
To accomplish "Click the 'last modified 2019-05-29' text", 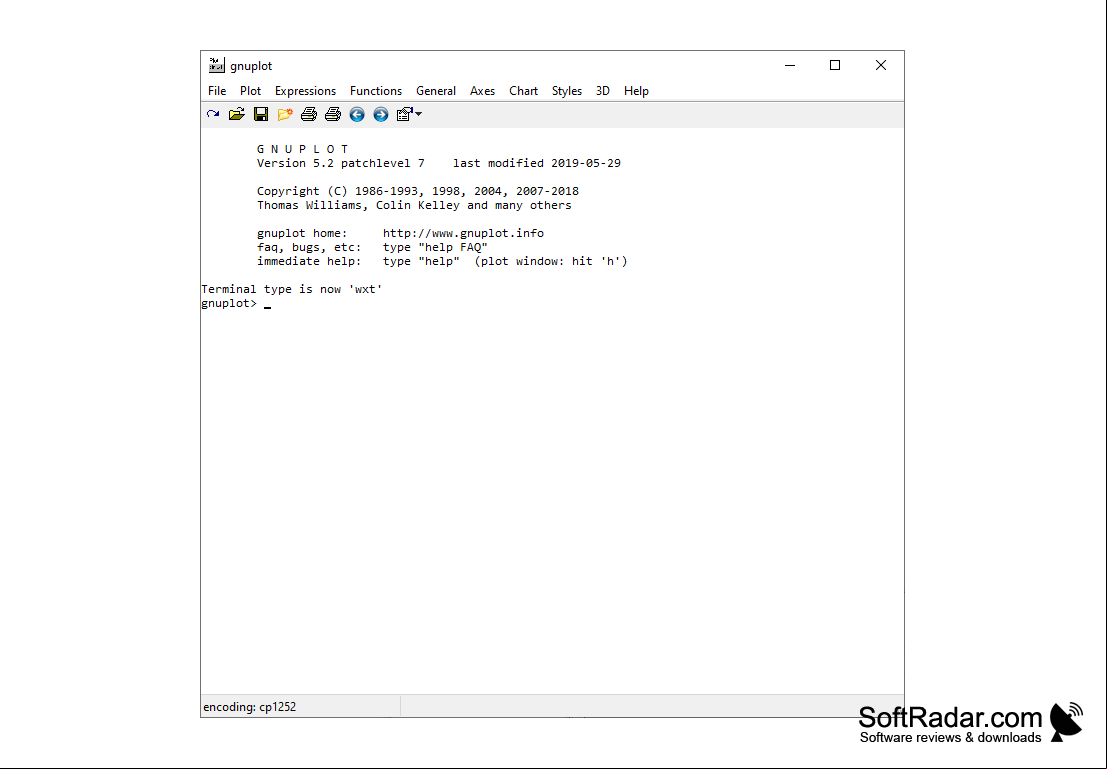I will pos(537,163).
